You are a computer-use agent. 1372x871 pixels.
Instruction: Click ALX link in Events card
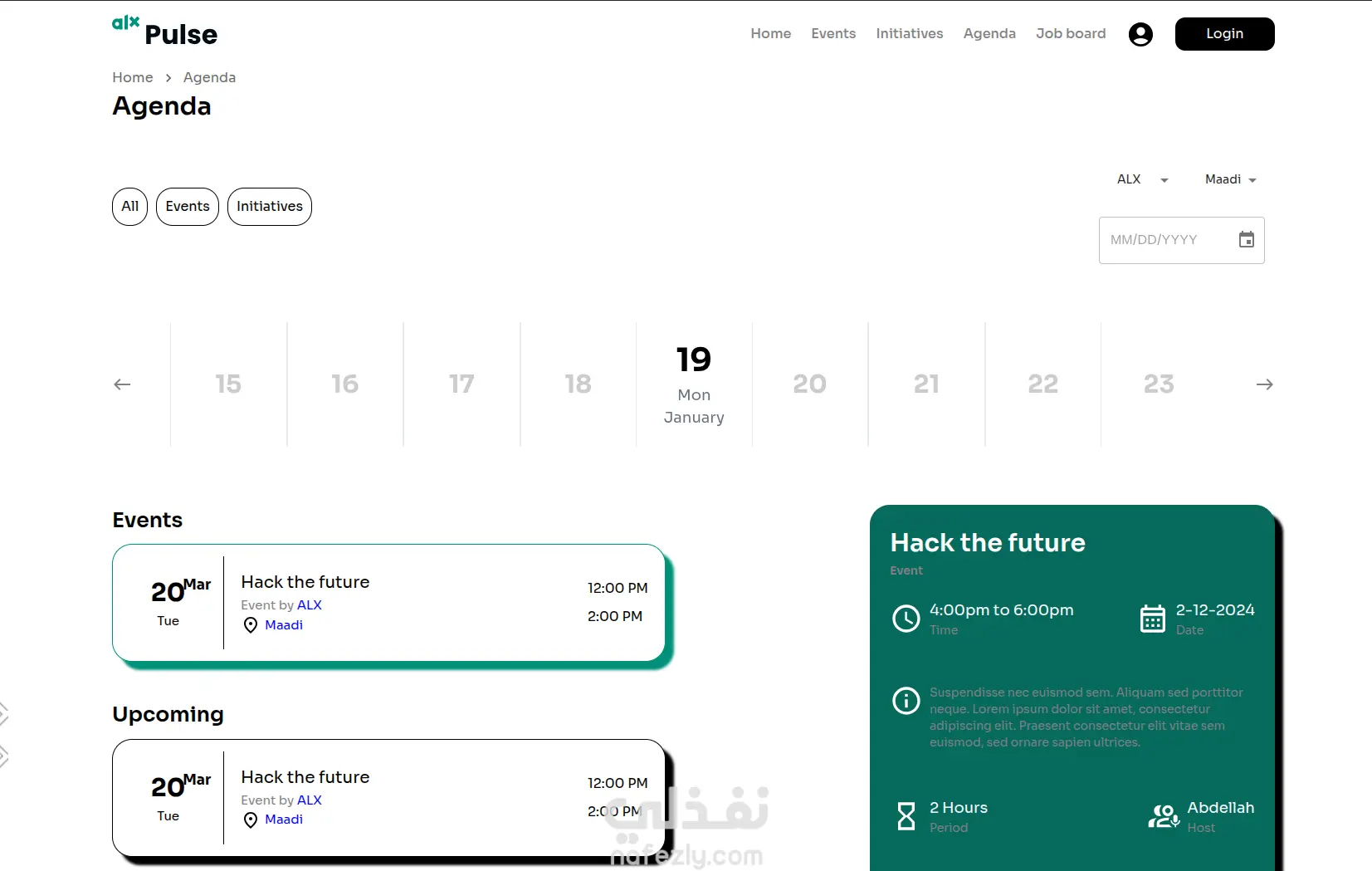[x=310, y=605]
